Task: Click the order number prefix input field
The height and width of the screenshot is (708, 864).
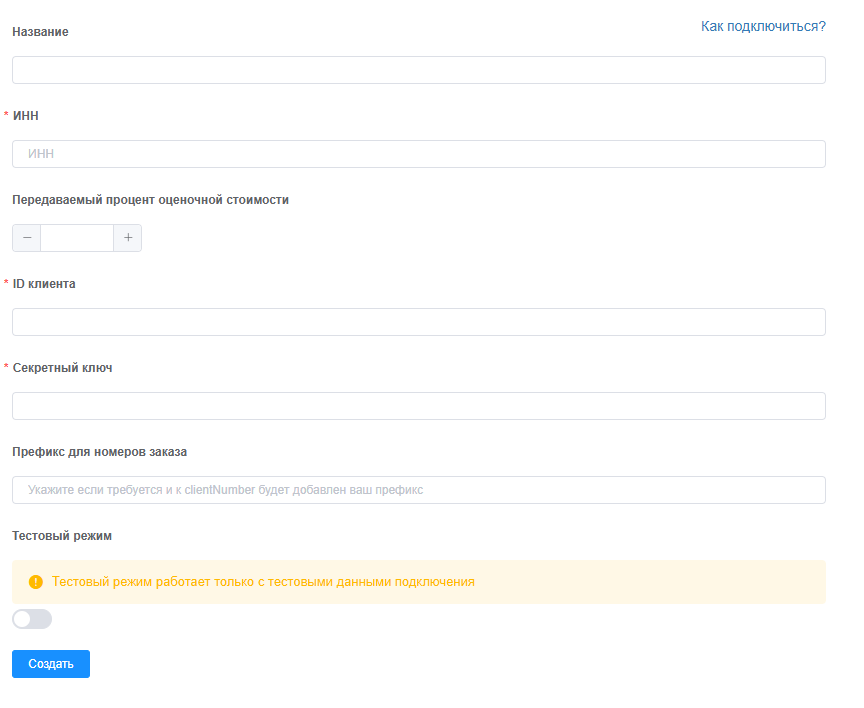Action: pos(418,490)
